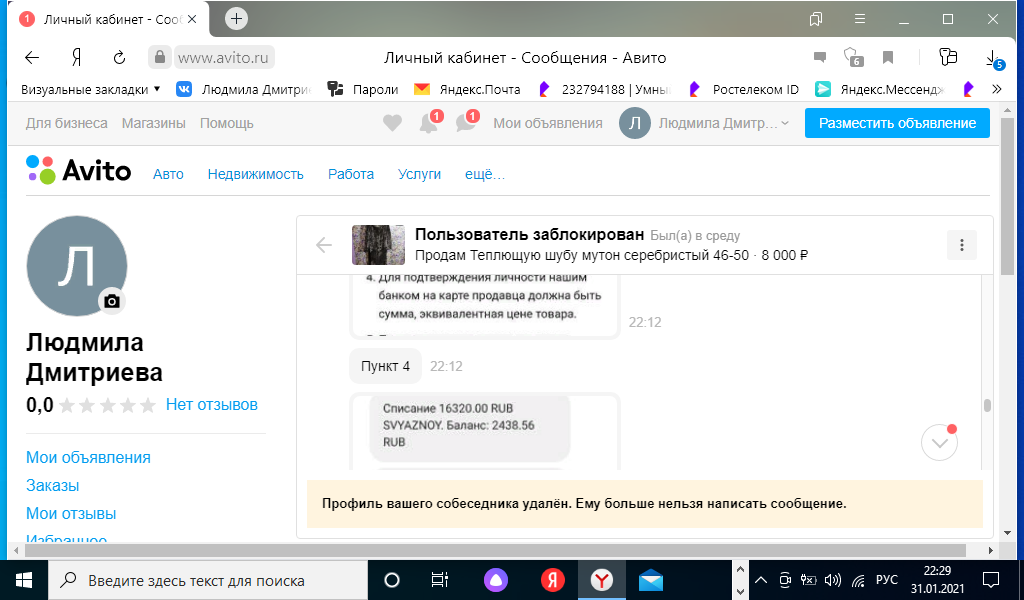The height and width of the screenshot is (600, 1024).
Task: Open browser downloads arrow icon
Action: pyautogui.click(x=991, y=57)
